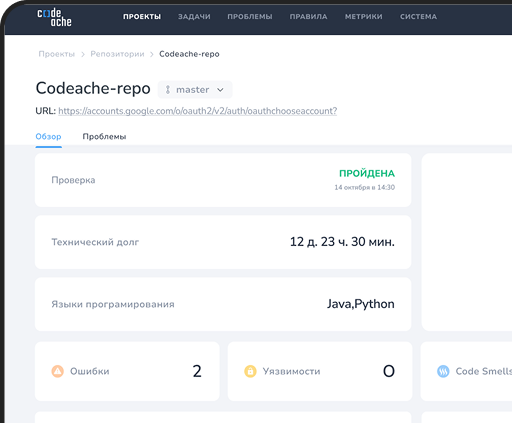Screen dimensions: 512x423
Task: Switch to the Проблемы tab
Action: pyautogui.click(x=104, y=137)
